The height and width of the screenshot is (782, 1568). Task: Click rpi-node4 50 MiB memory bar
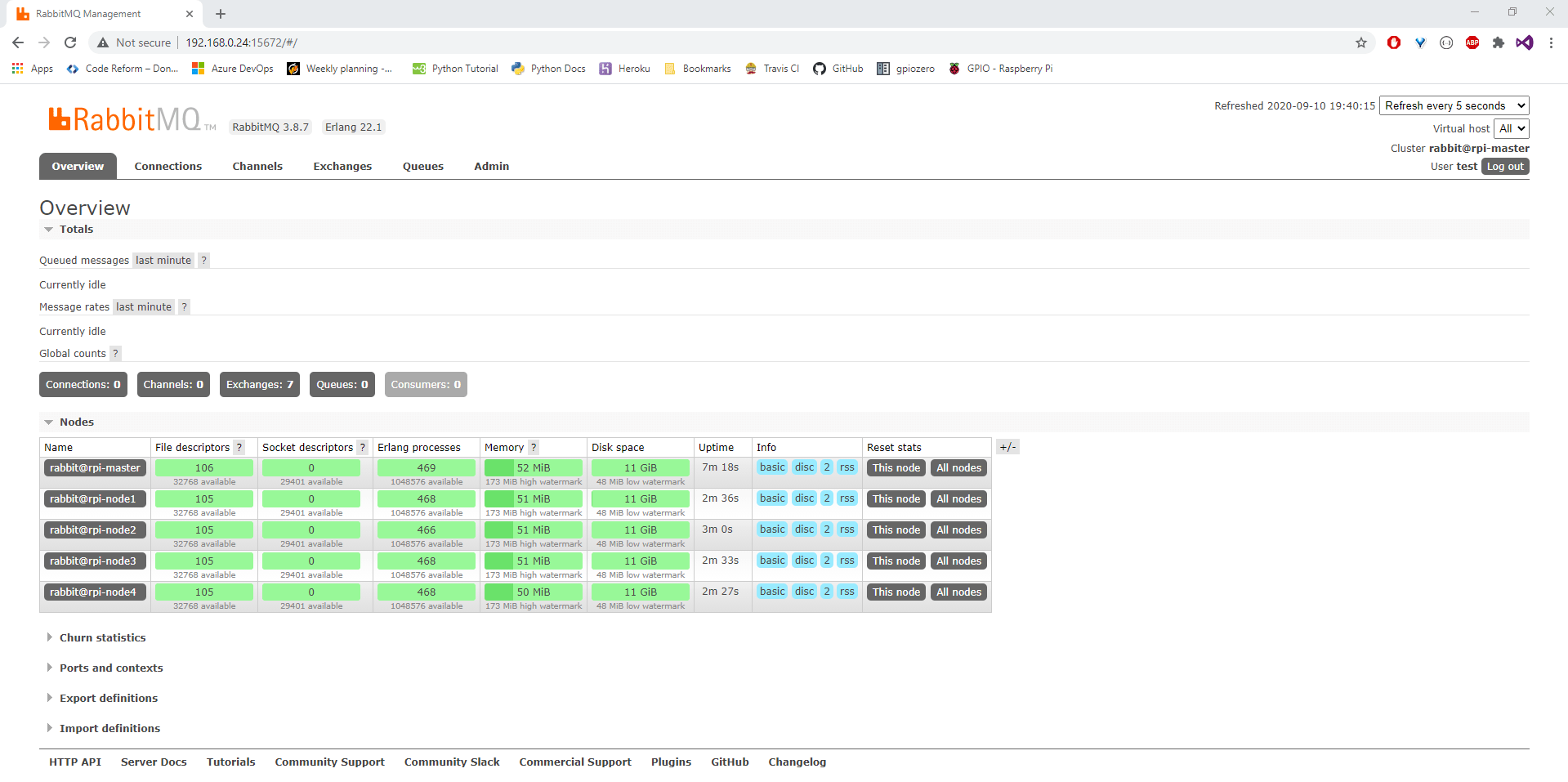click(534, 592)
